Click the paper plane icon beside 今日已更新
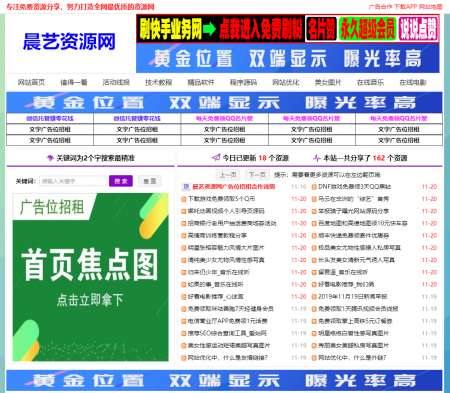Viewport: 450px width, 393px height. (216, 157)
